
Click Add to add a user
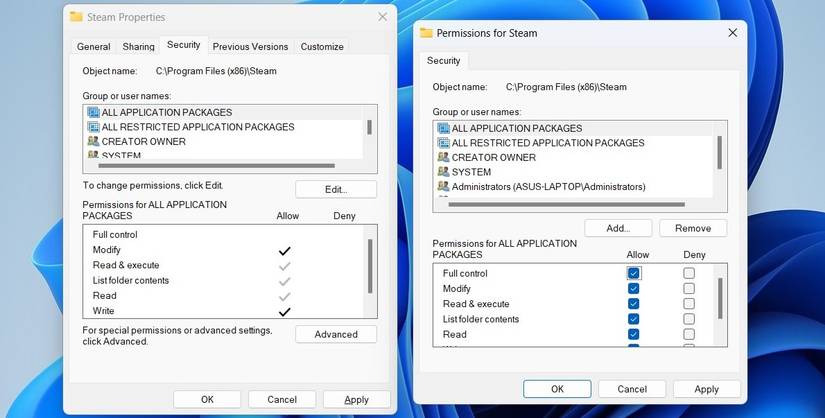point(618,228)
